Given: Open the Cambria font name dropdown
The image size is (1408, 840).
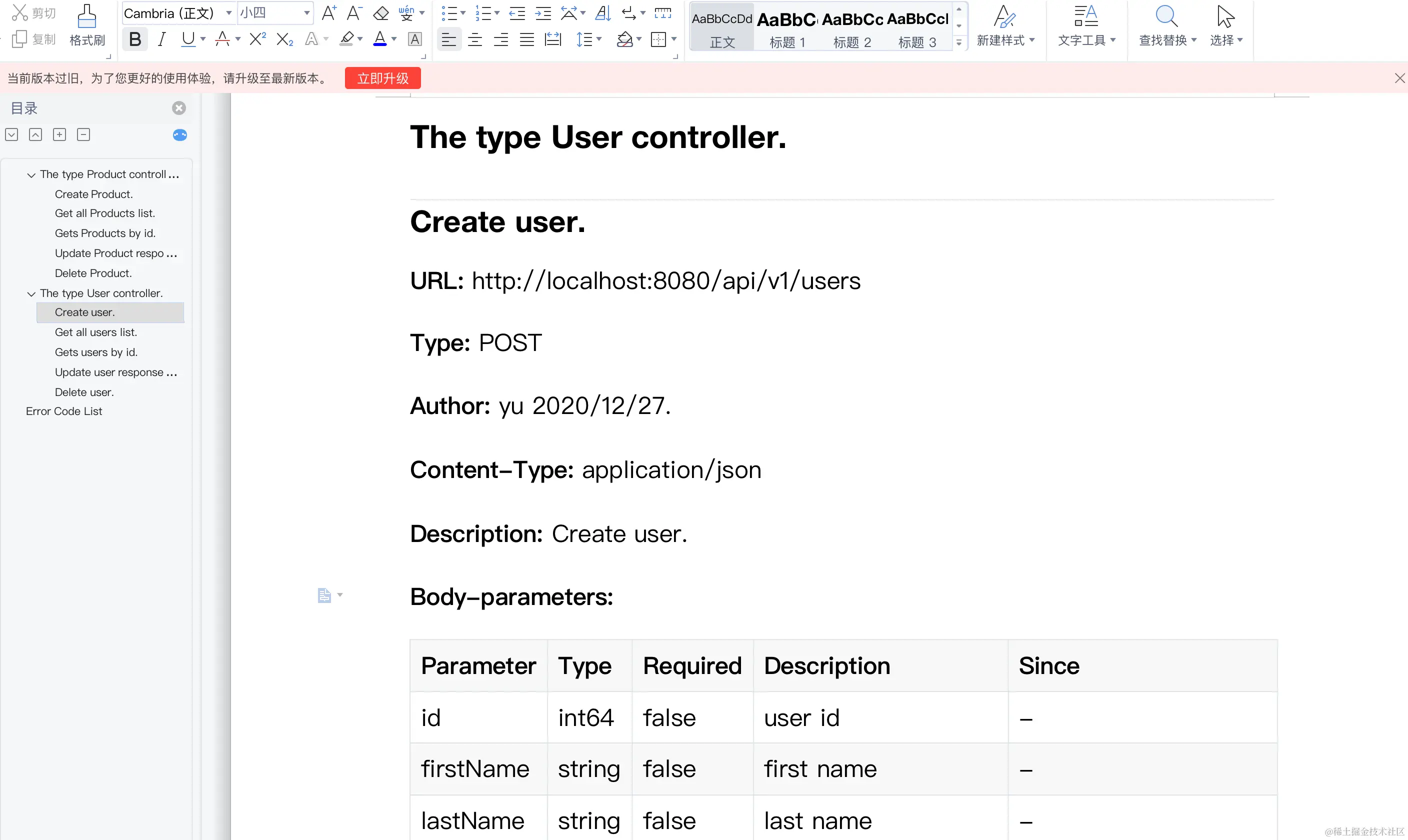Looking at the screenshot, I should pyautogui.click(x=228, y=13).
